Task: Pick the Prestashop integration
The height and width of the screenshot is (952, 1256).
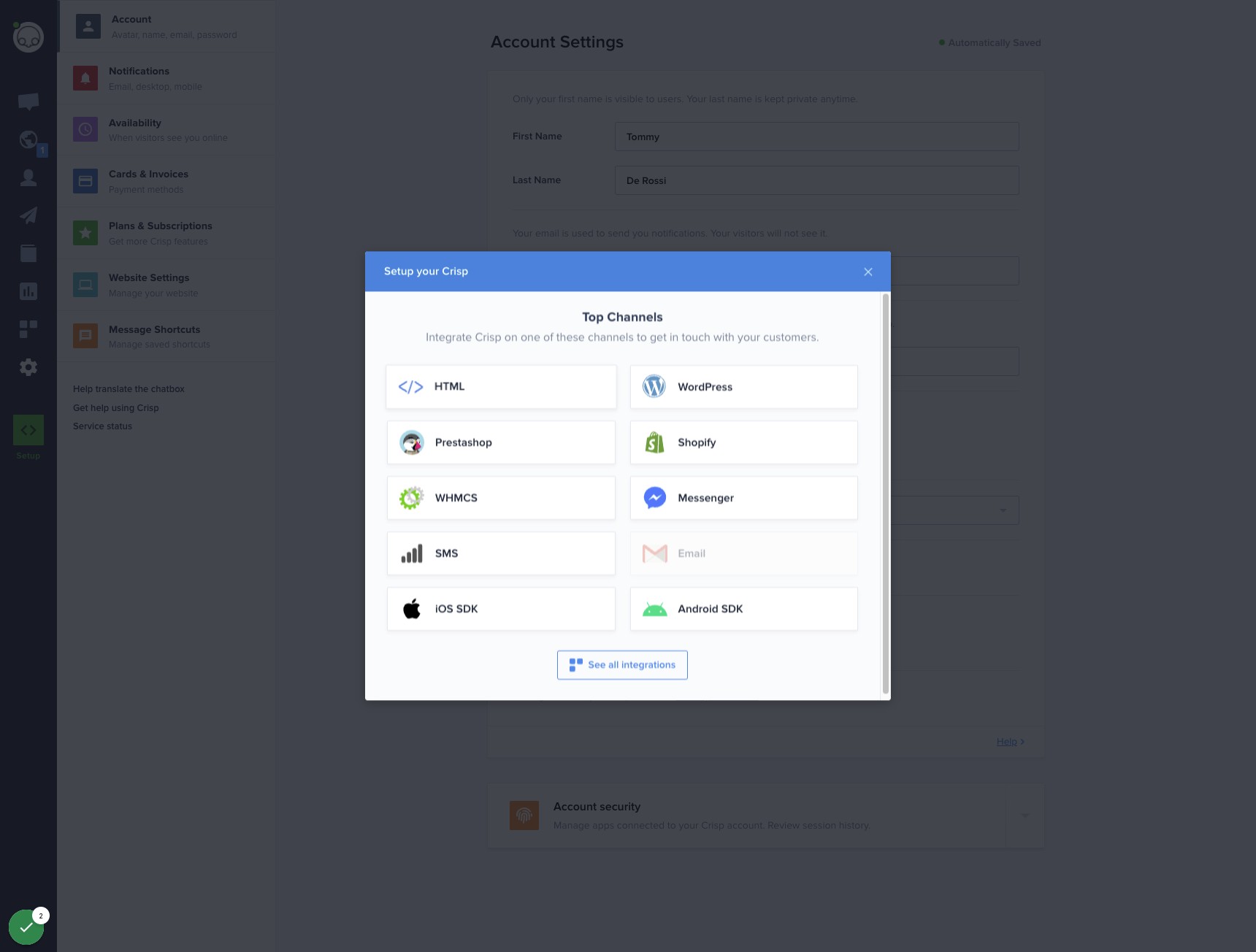Action: tap(501, 442)
